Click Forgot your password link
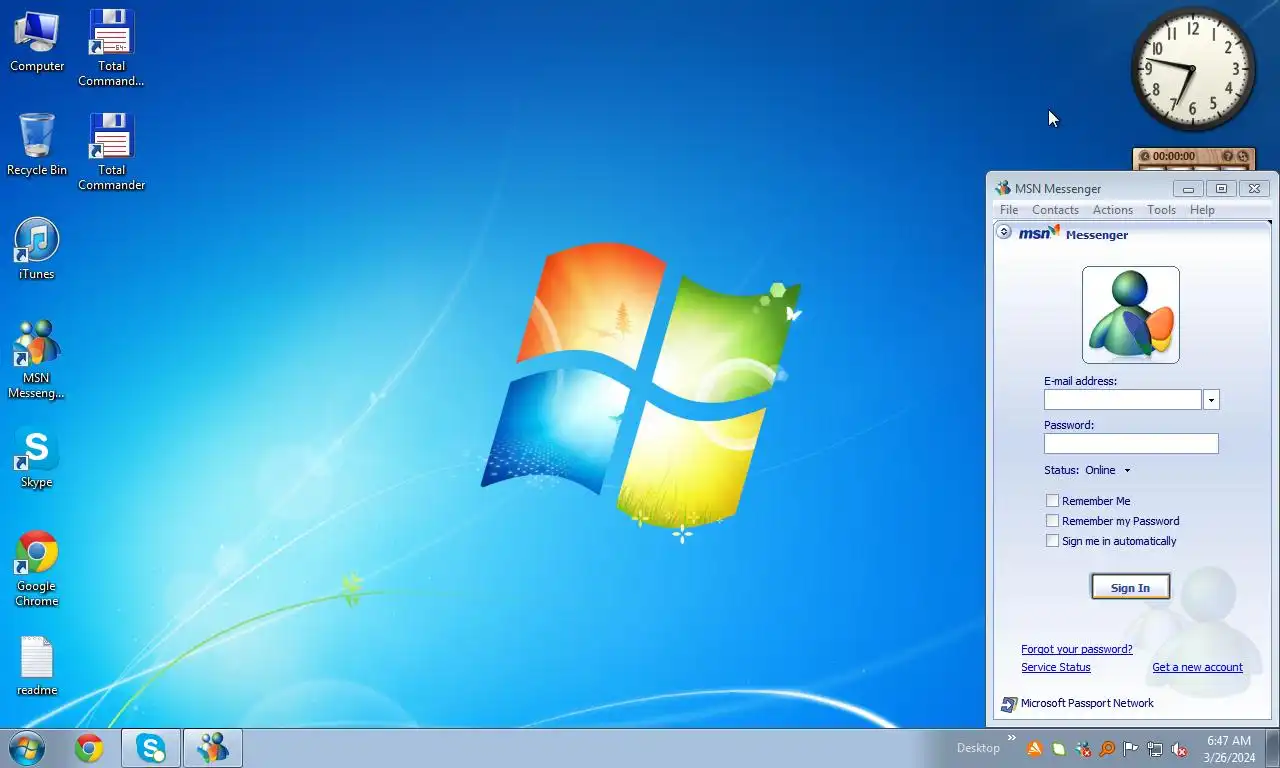The image size is (1280, 768). (1077, 649)
